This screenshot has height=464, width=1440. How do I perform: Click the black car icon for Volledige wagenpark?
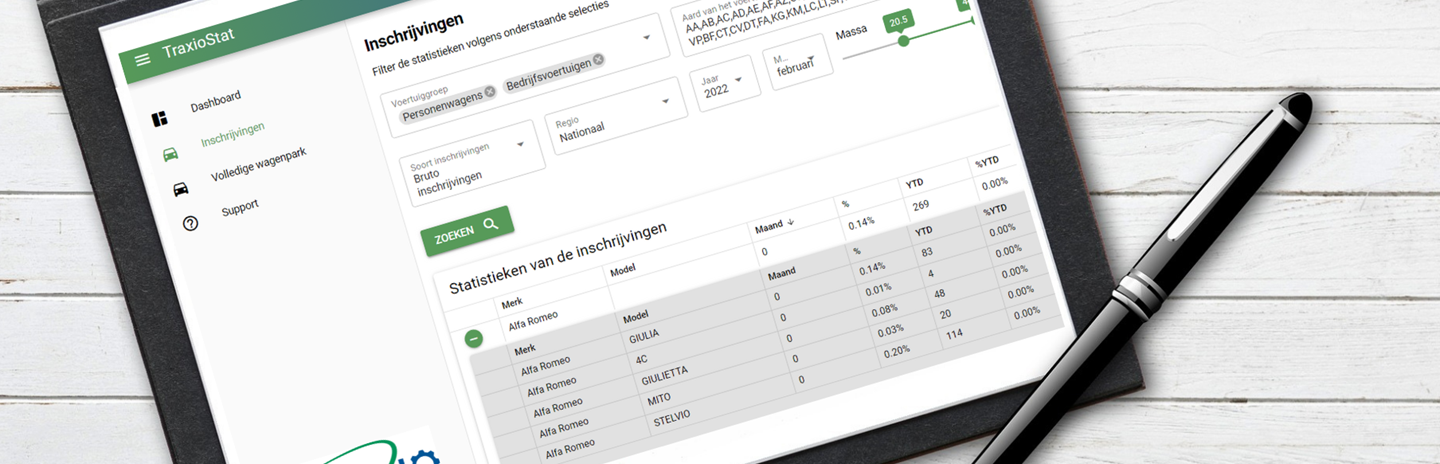click(x=181, y=189)
